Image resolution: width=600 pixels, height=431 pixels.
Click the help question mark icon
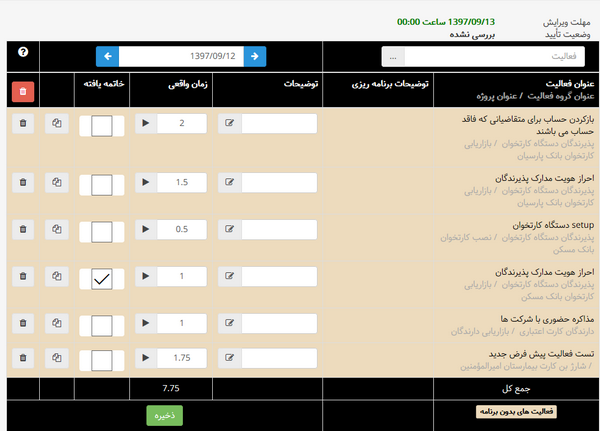pyautogui.click(x=23, y=52)
